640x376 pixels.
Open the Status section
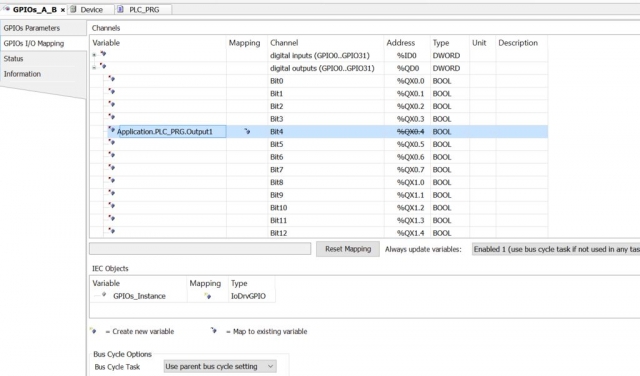(13, 59)
